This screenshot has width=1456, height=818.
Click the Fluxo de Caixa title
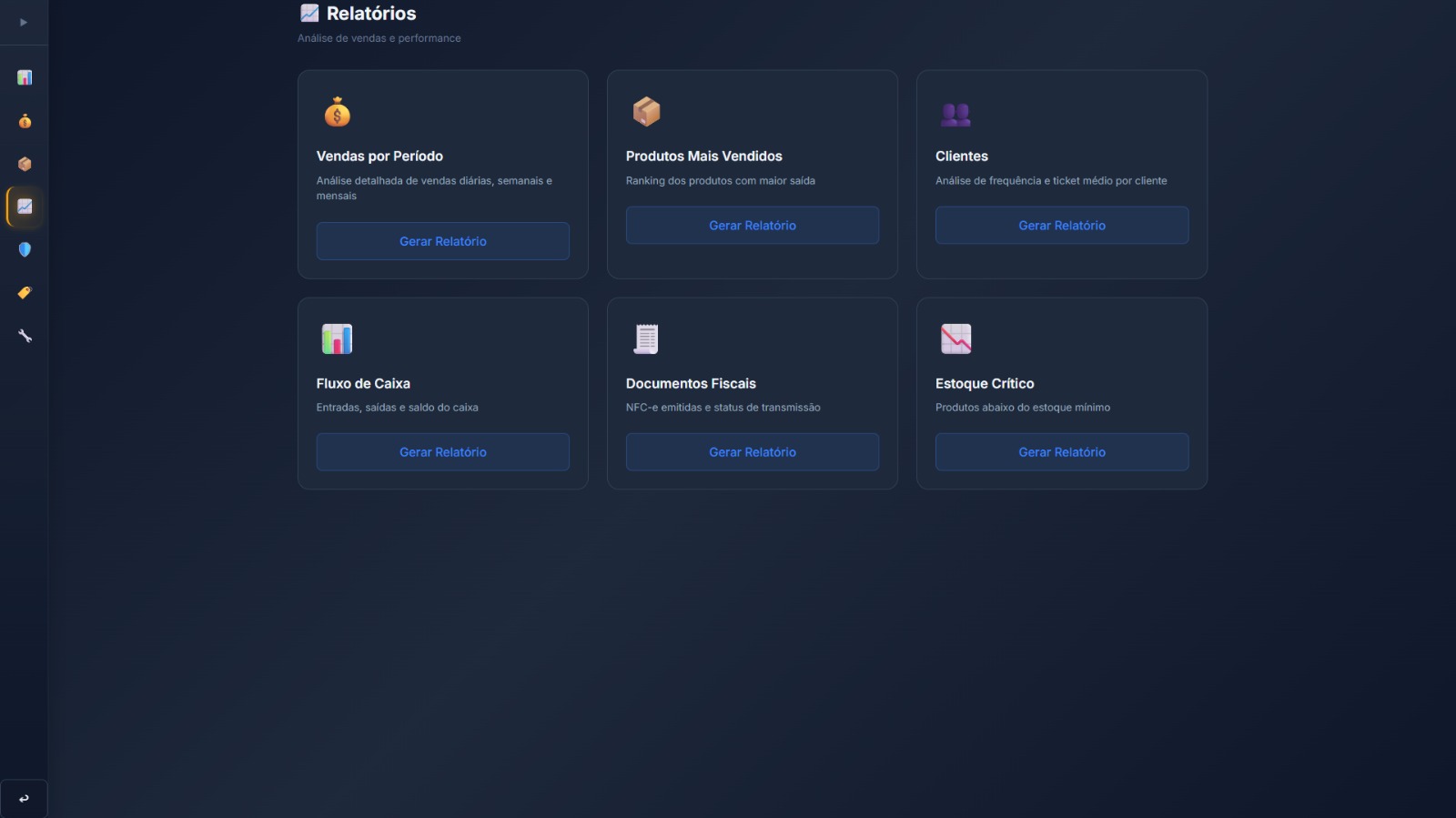[x=363, y=384]
